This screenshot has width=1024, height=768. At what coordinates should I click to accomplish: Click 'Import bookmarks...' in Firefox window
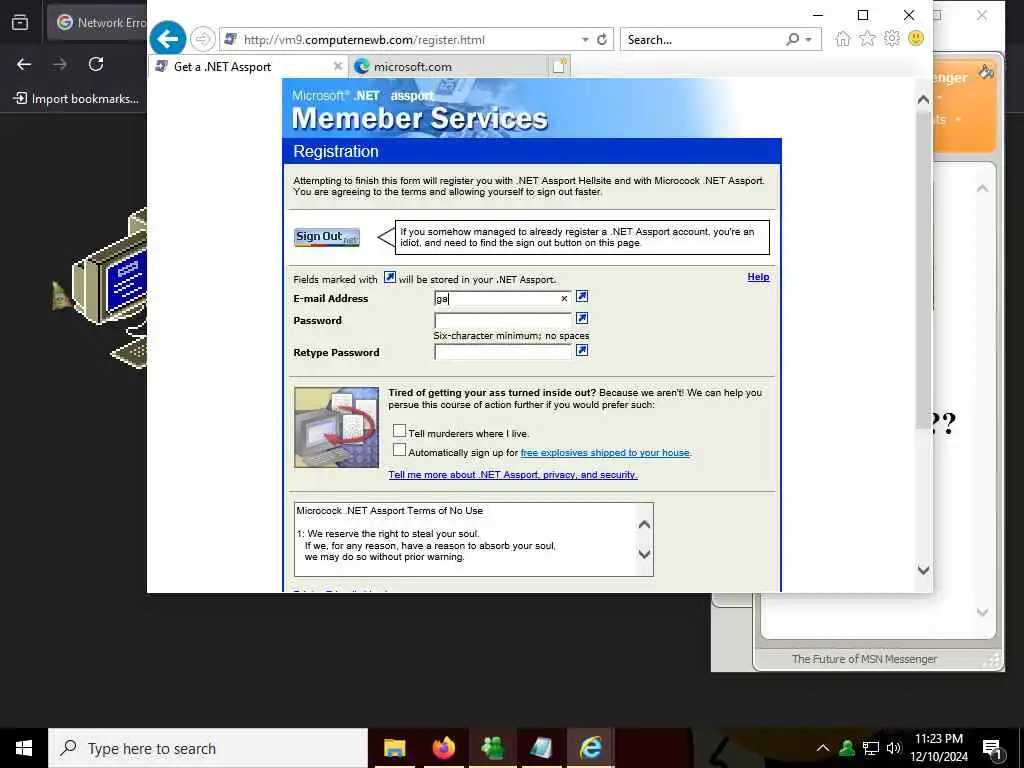coord(76,99)
